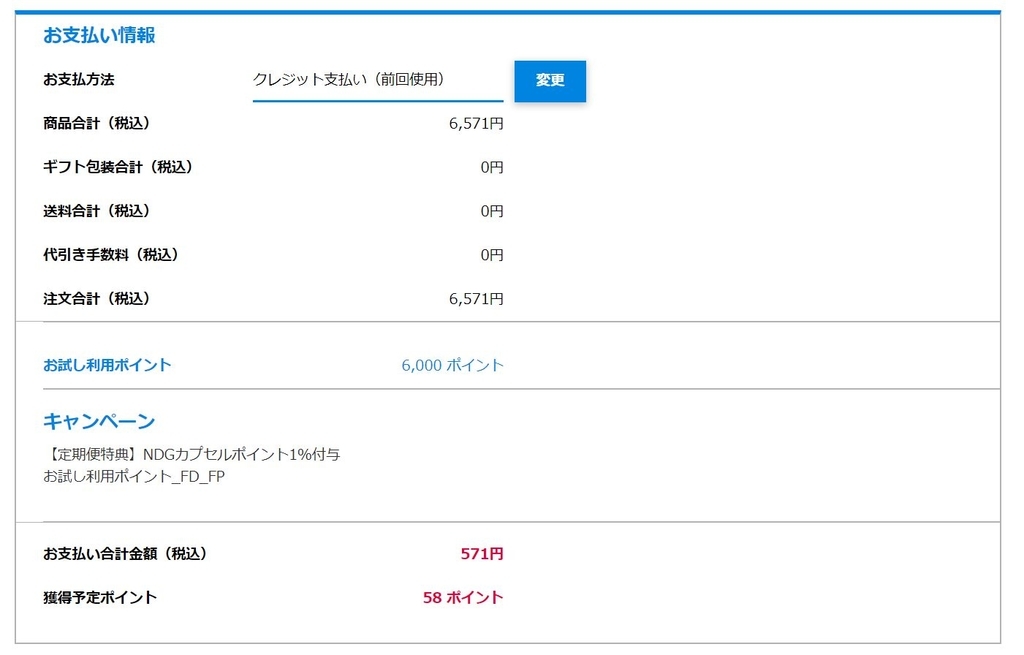Select the 獲得予定ポイント label
Screen dimensions: 1024x655
(103, 597)
